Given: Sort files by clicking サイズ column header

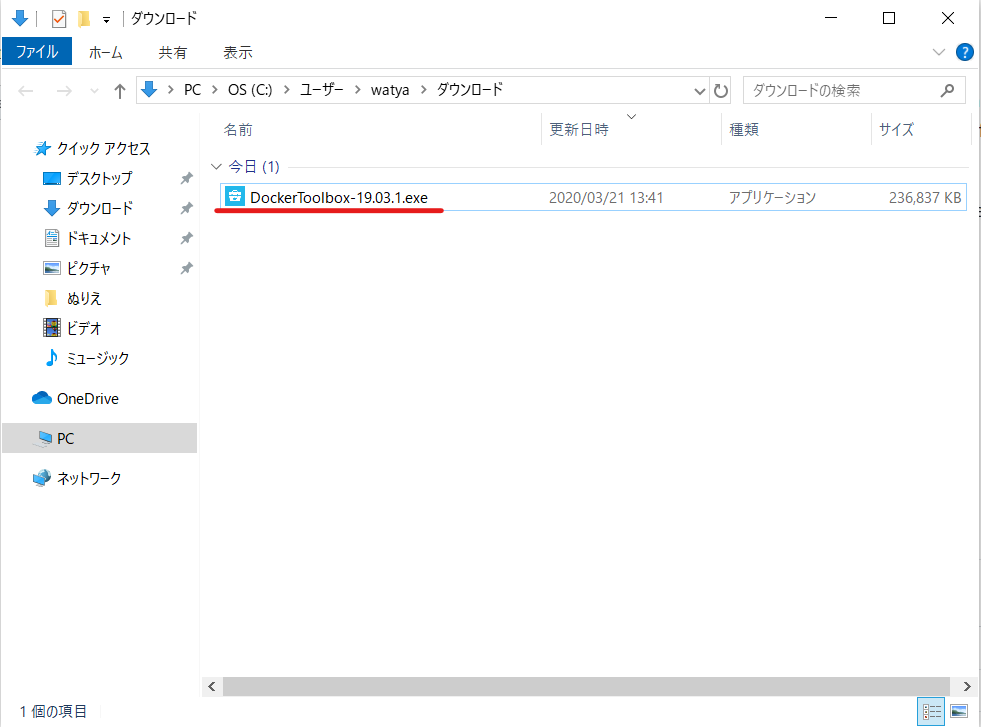Looking at the screenshot, I should (x=896, y=129).
